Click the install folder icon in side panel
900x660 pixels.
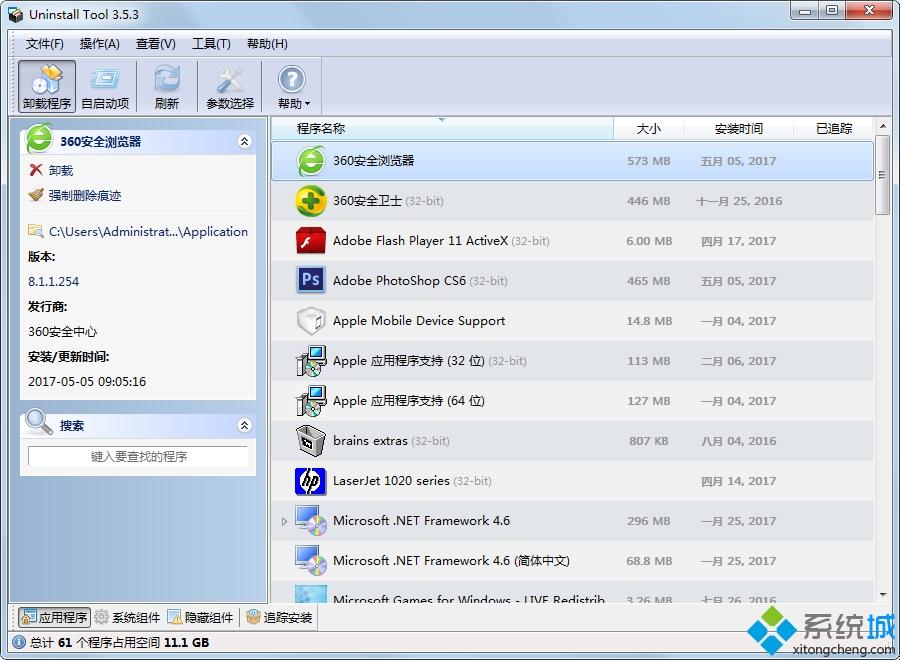(x=36, y=231)
